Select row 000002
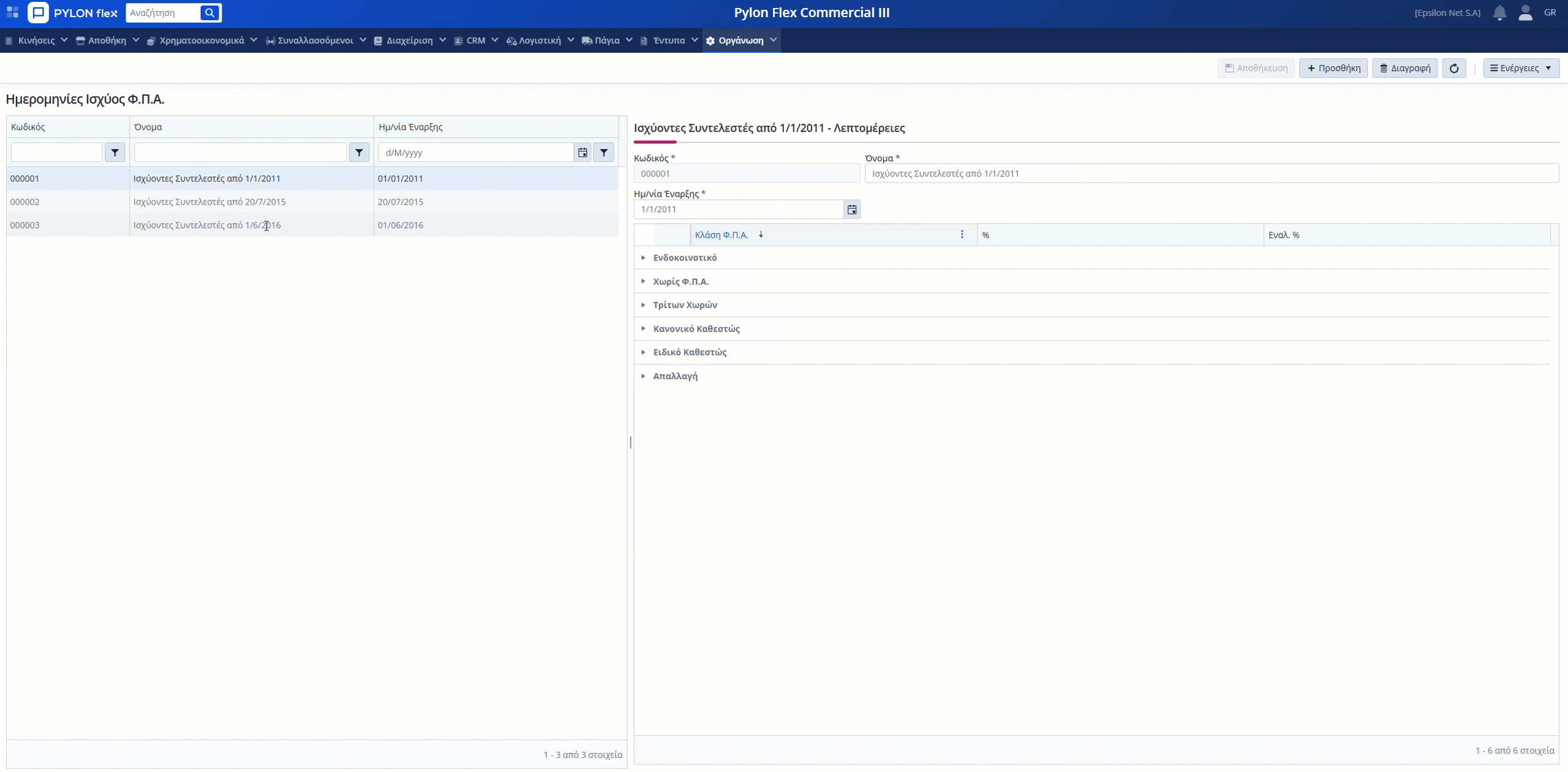 (312, 202)
